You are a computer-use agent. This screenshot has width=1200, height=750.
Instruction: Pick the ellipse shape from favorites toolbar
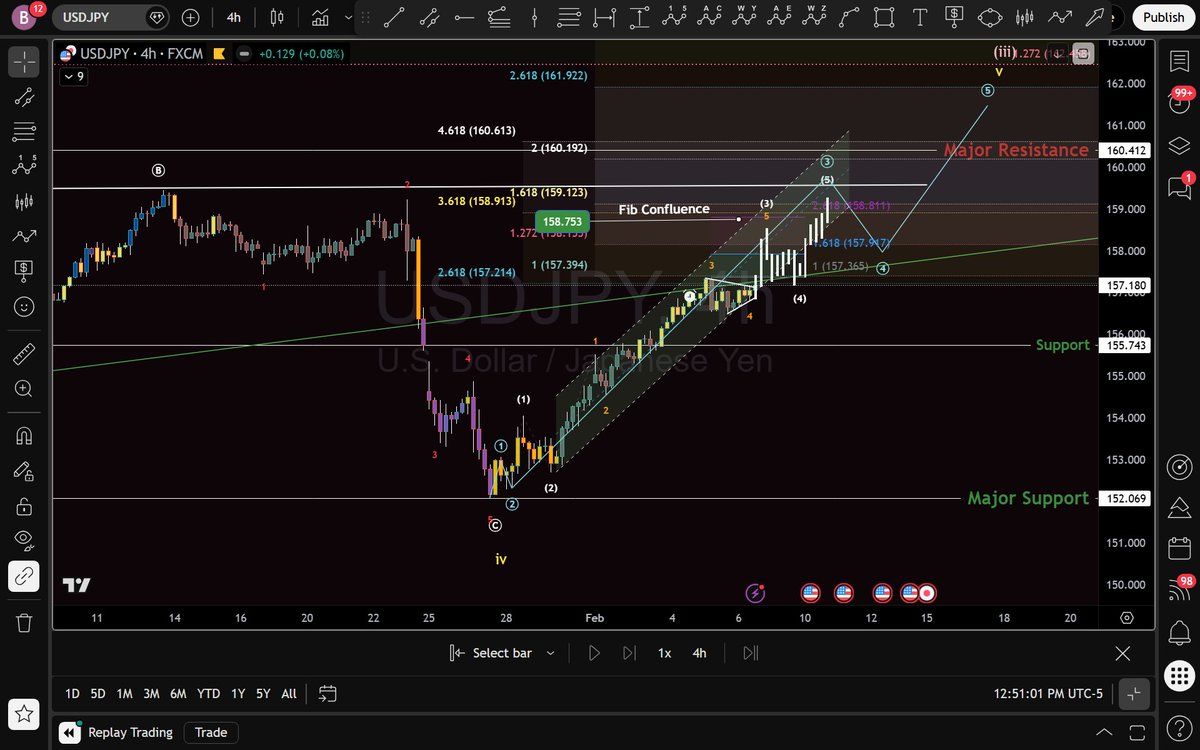[x=989, y=17]
